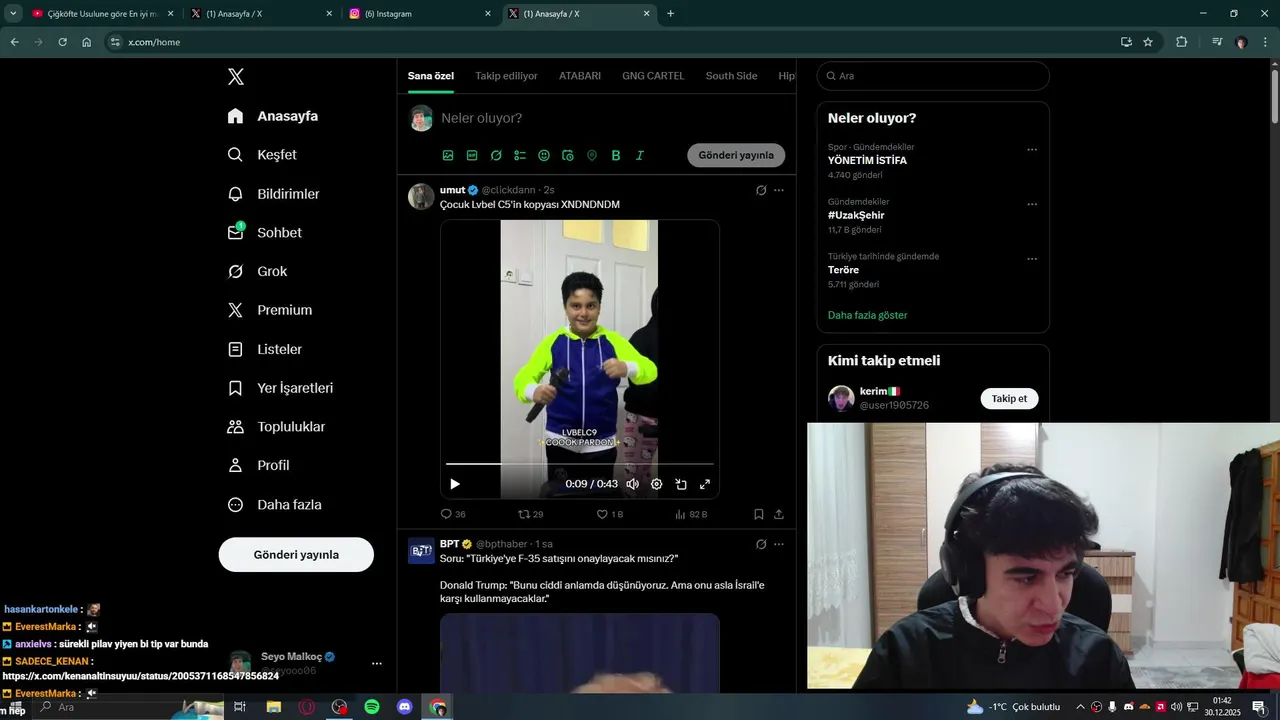
Task: Switch to Instagram browser tab
Action: tap(421, 14)
